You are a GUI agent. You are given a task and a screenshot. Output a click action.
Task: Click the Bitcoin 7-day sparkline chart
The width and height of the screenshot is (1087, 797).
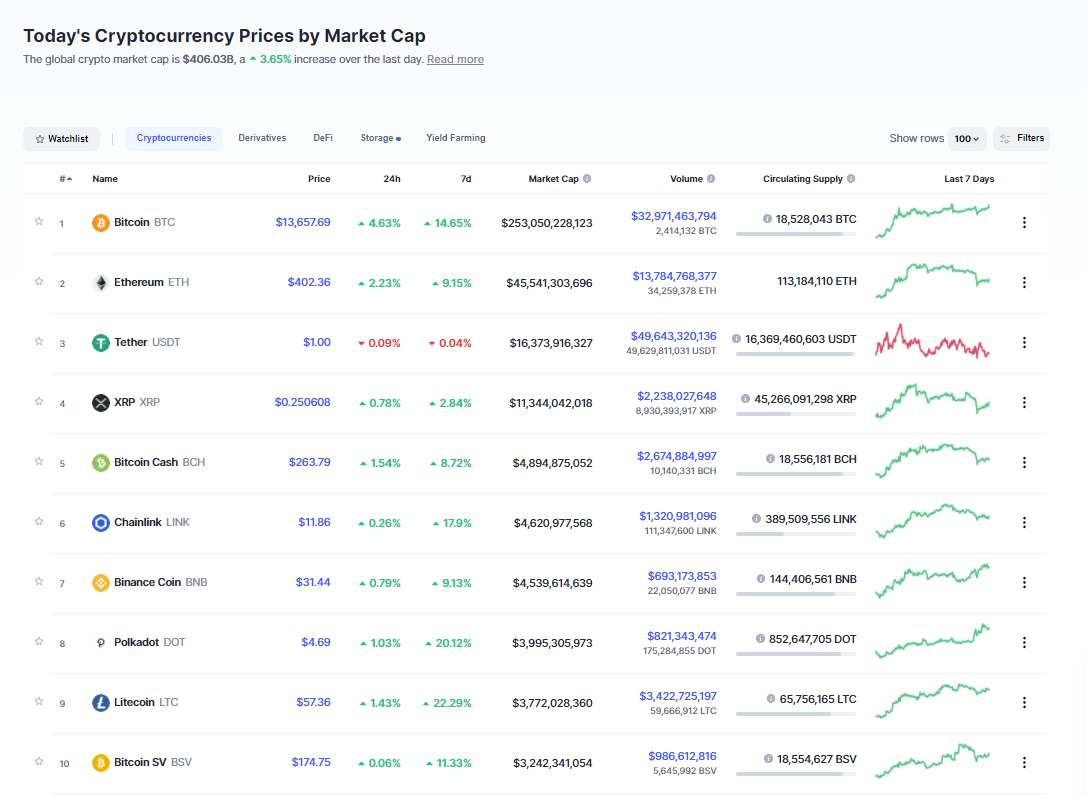[932, 221]
